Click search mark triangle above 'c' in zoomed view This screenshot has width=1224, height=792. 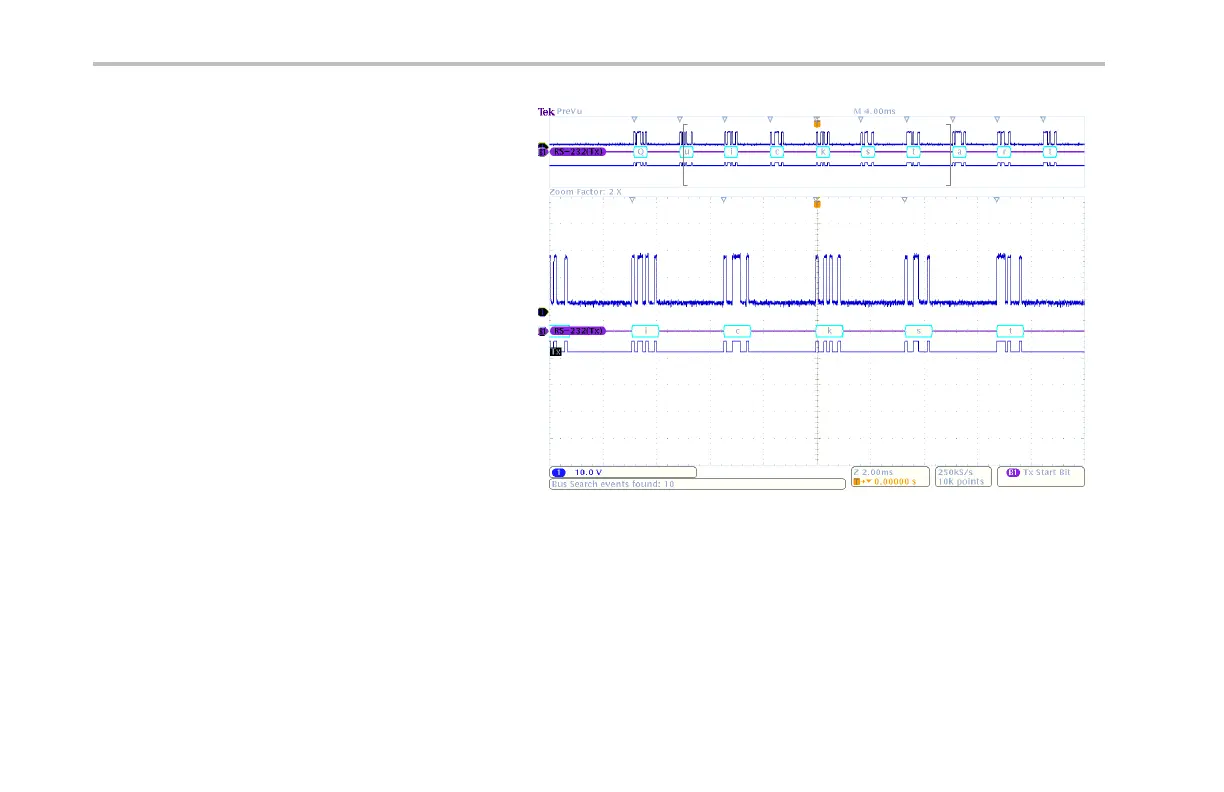pyautogui.click(x=723, y=200)
